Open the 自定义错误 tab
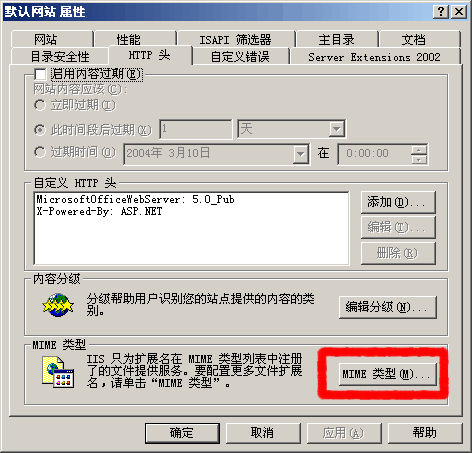This screenshot has width=472, height=453. (240, 57)
